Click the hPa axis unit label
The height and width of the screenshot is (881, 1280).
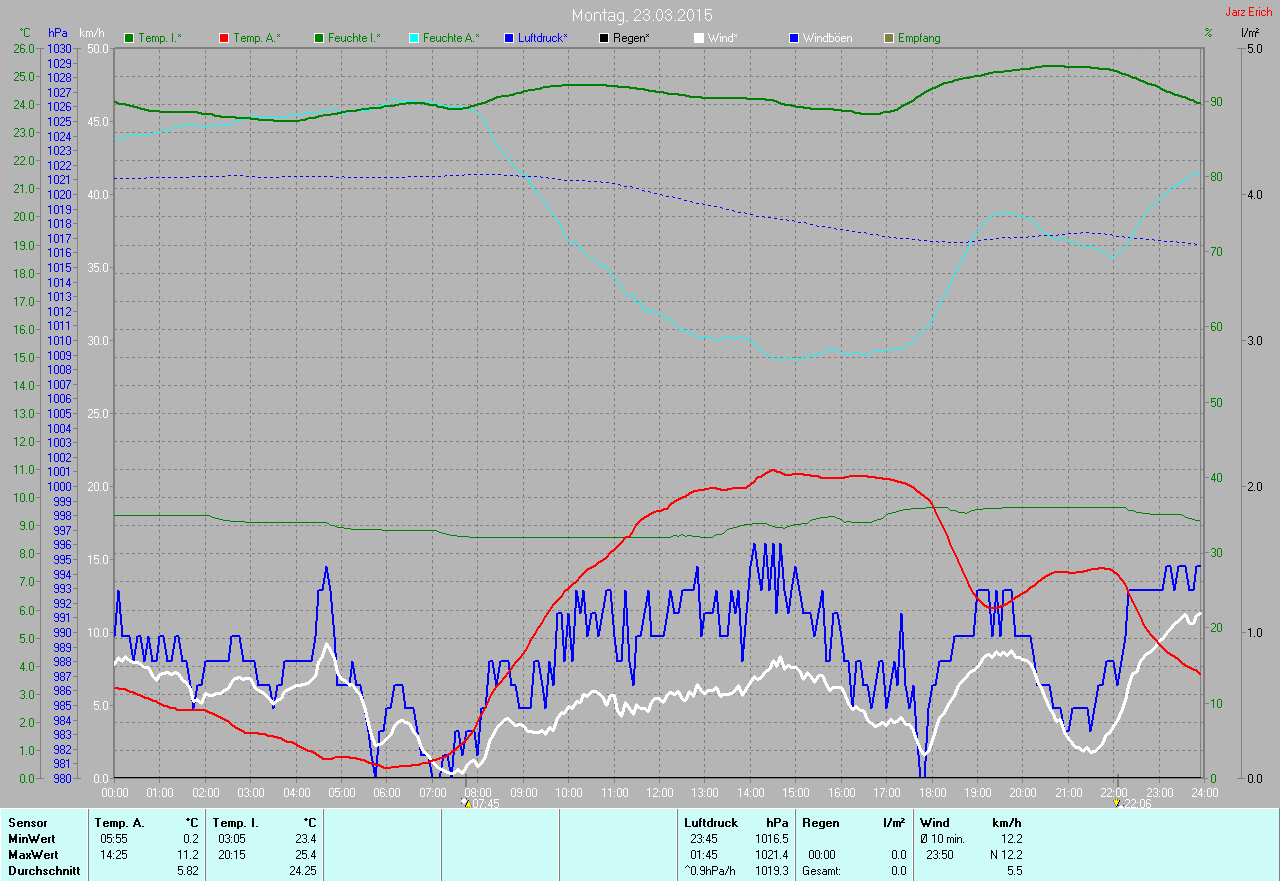click(58, 33)
